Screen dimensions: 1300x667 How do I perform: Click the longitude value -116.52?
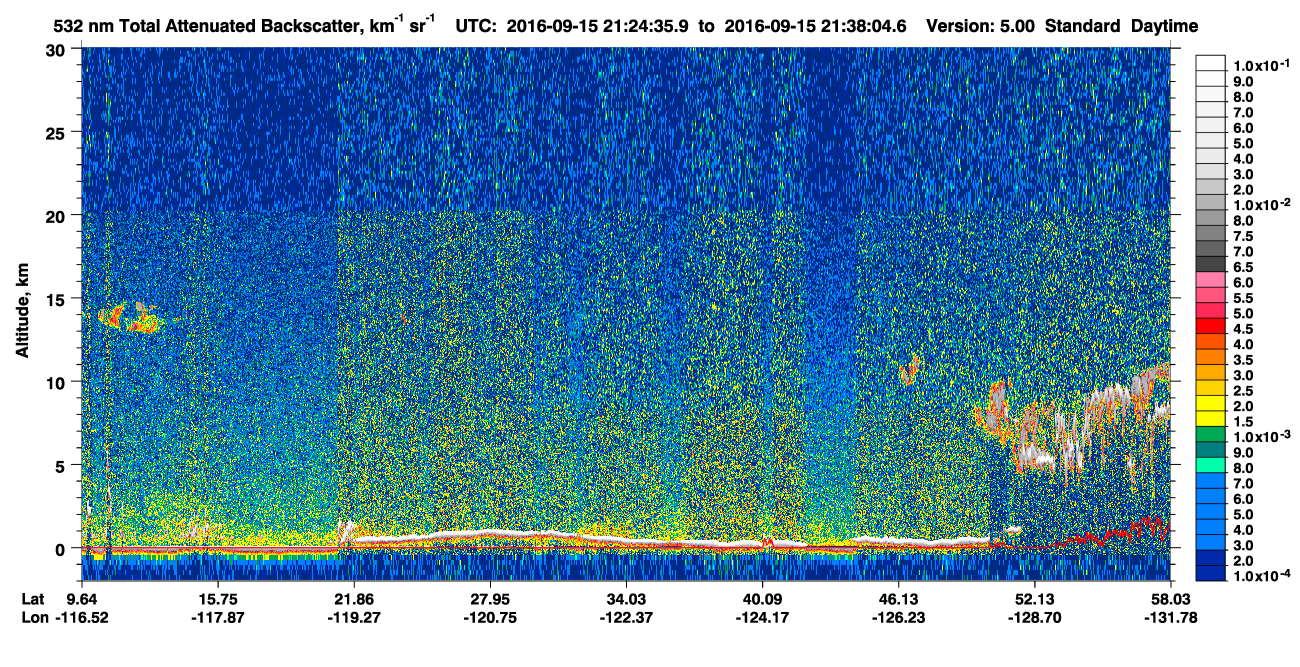click(x=84, y=617)
